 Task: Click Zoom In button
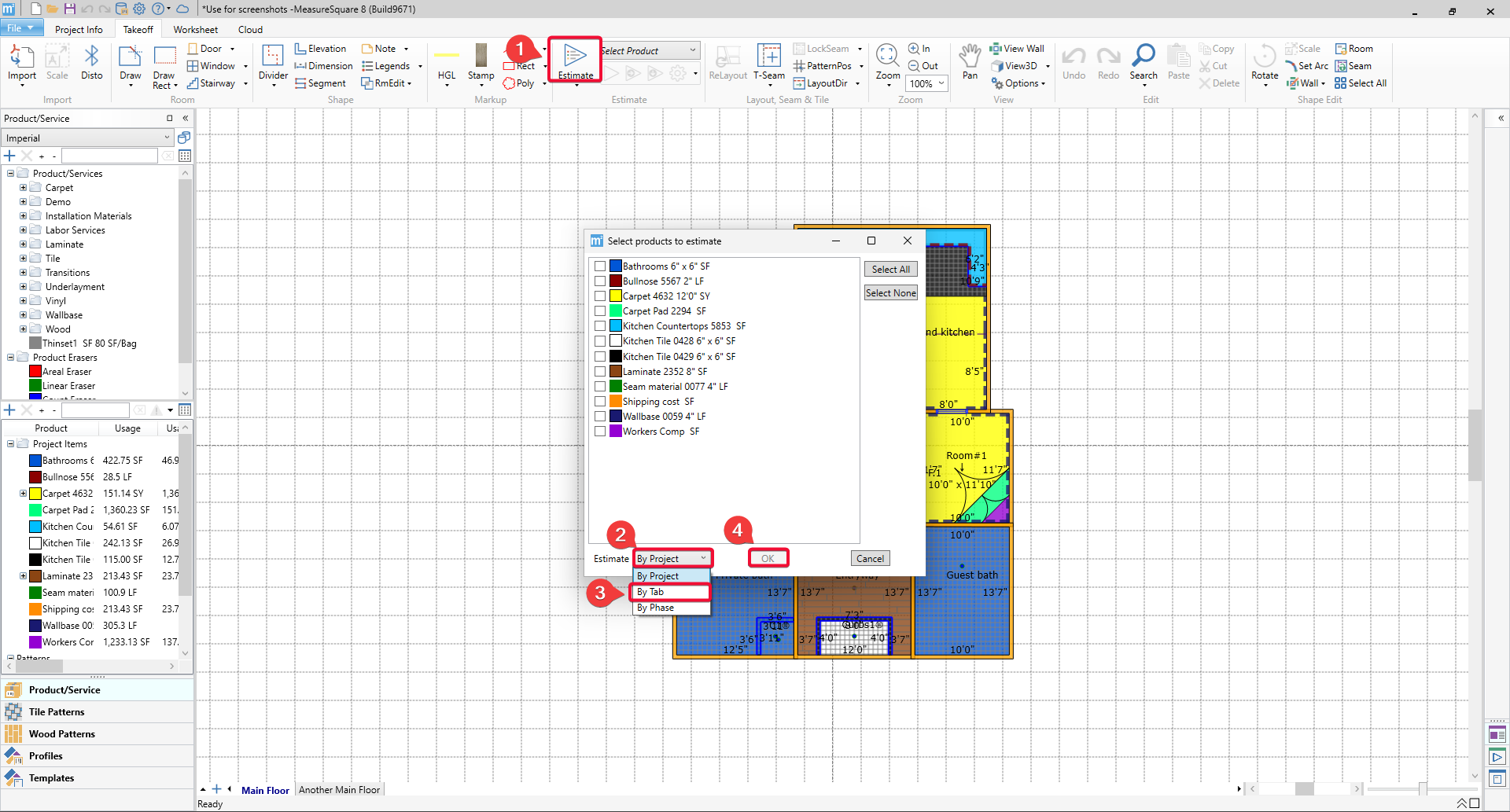coord(919,49)
